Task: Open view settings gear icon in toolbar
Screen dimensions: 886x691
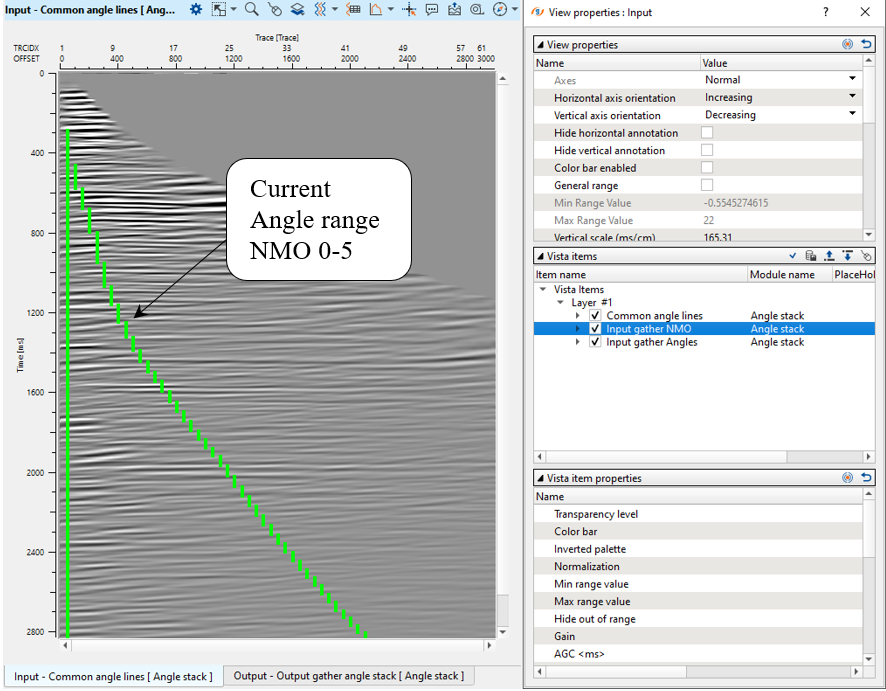Action: click(x=196, y=9)
